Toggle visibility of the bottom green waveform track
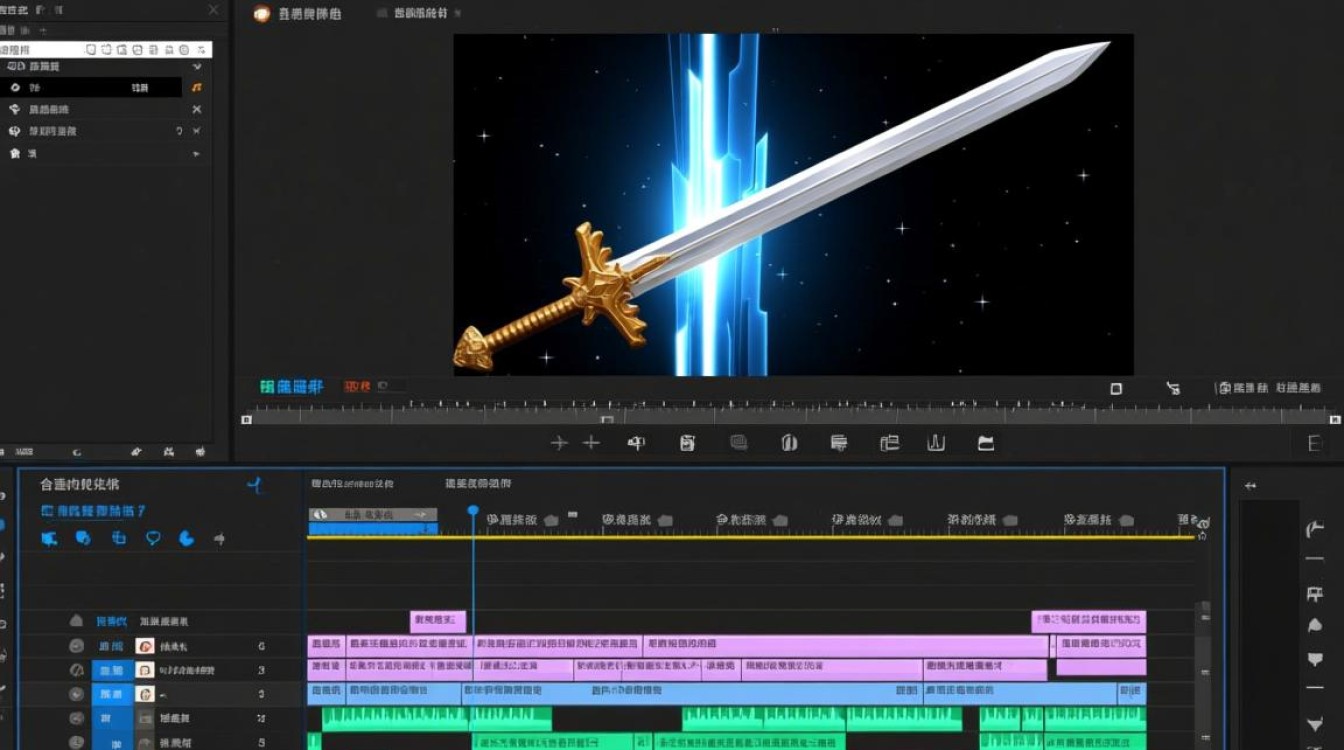1344x750 pixels. pyautogui.click(x=76, y=742)
